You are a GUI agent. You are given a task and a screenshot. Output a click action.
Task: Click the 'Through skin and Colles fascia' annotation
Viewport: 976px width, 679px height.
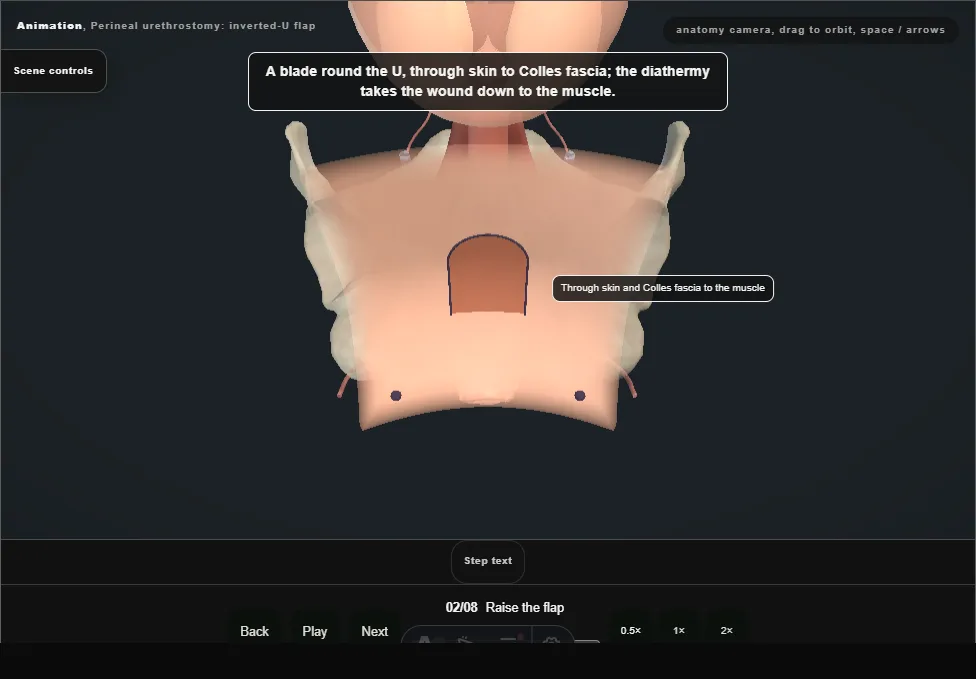[663, 288]
